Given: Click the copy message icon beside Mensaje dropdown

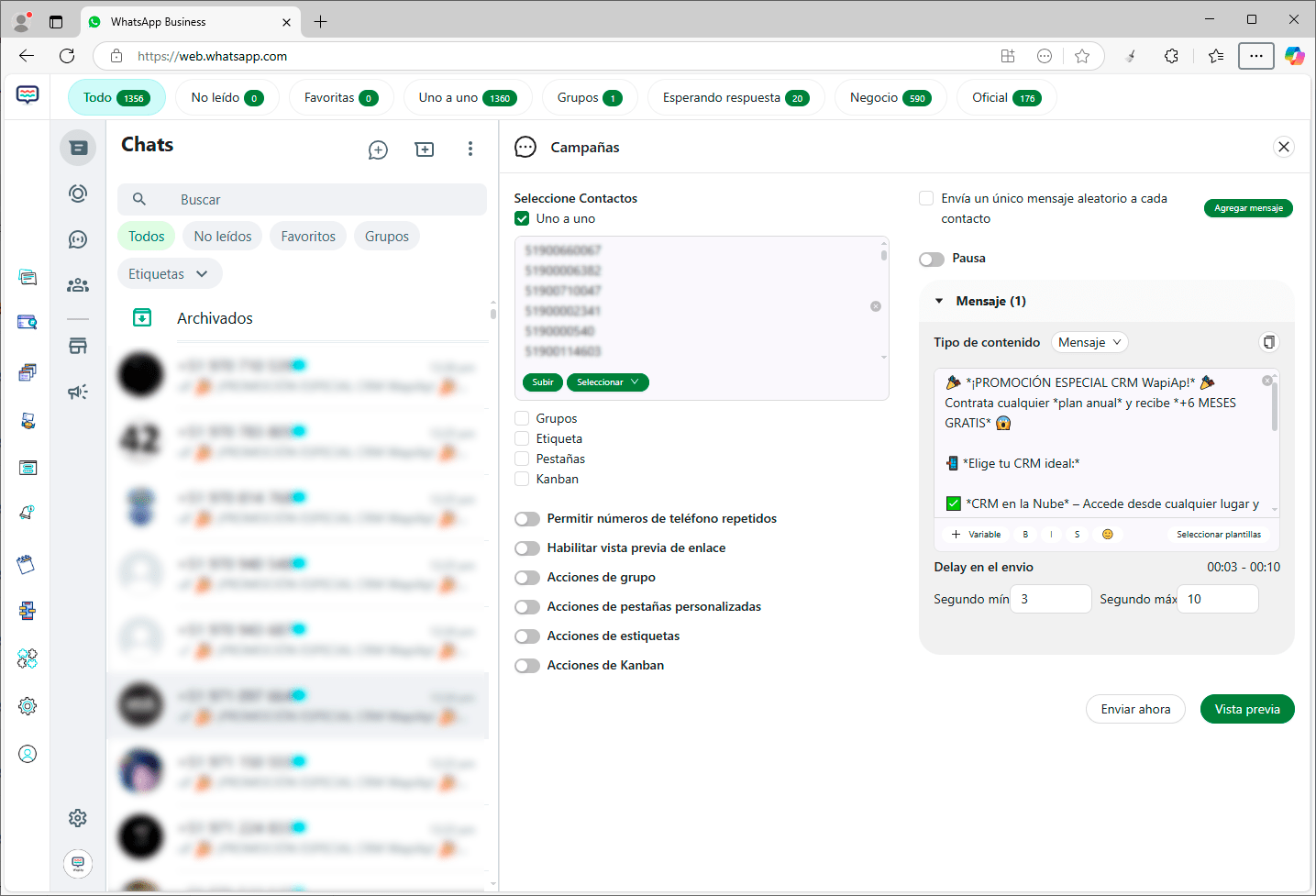Looking at the screenshot, I should [x=1268, y=342].
